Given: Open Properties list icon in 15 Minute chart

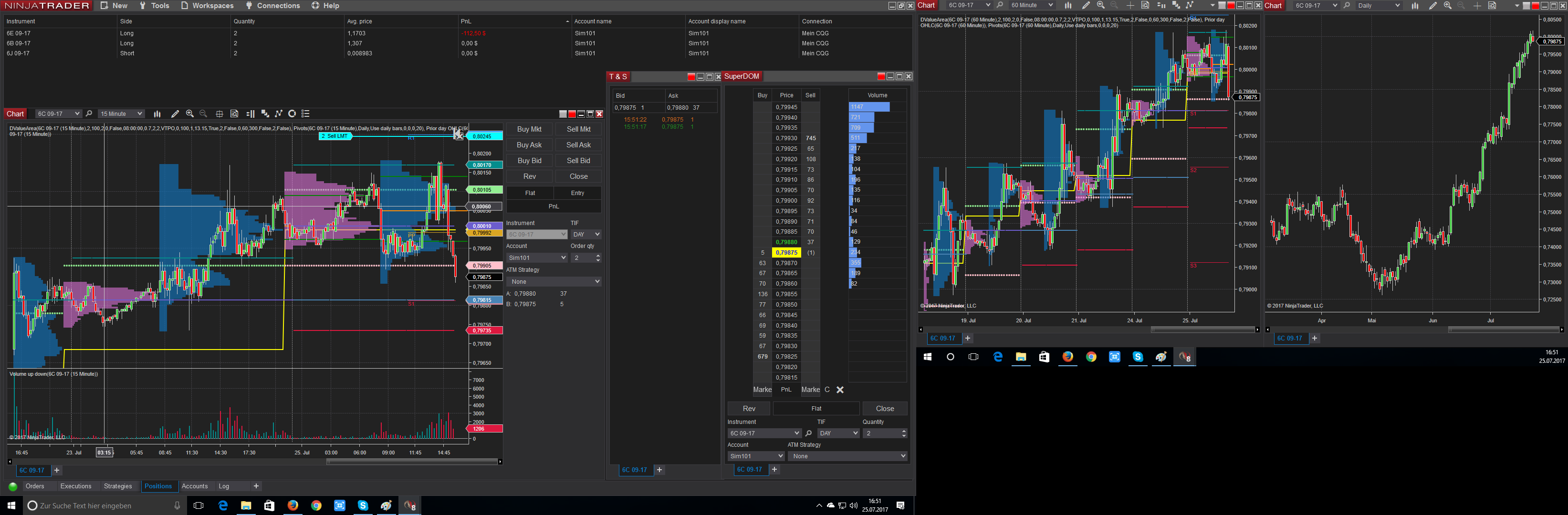Looking at the screenshot, I should click(x=305, y=113).
